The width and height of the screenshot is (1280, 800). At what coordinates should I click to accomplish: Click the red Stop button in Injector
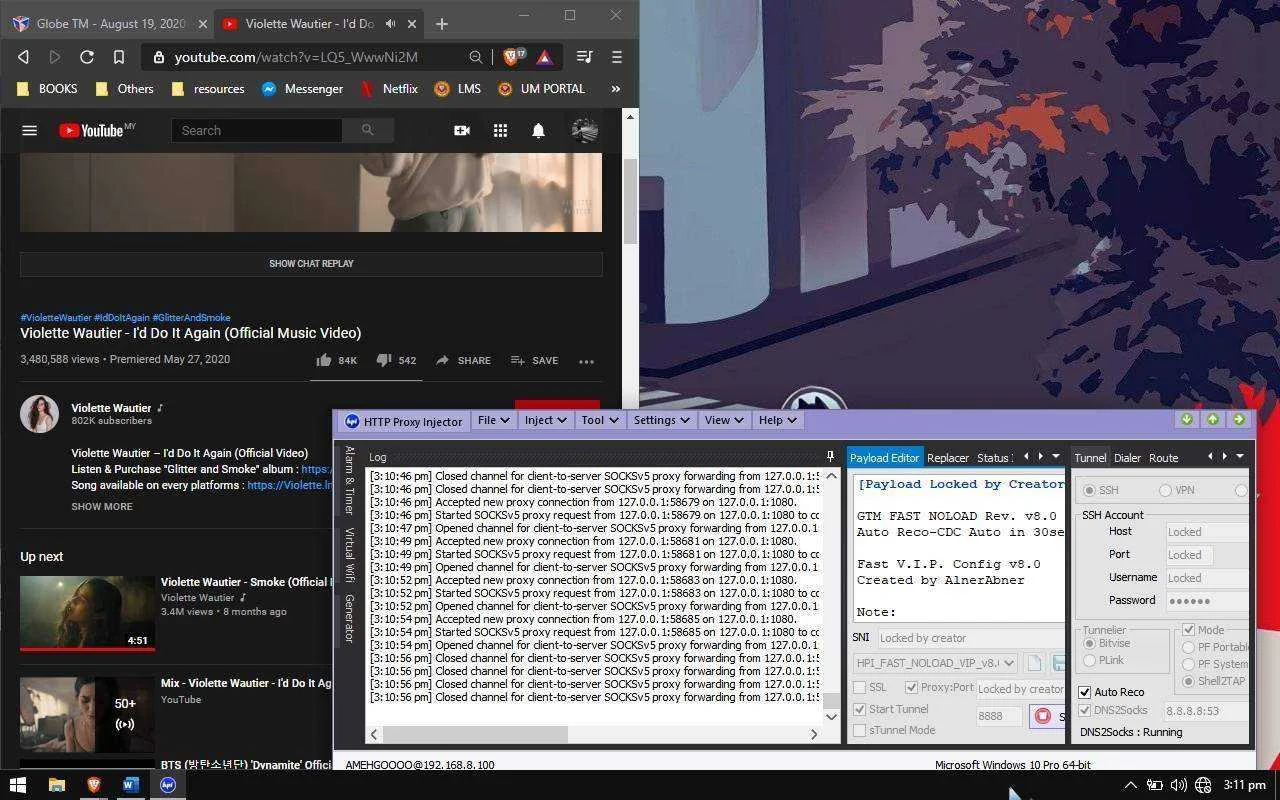[1043, 716]
